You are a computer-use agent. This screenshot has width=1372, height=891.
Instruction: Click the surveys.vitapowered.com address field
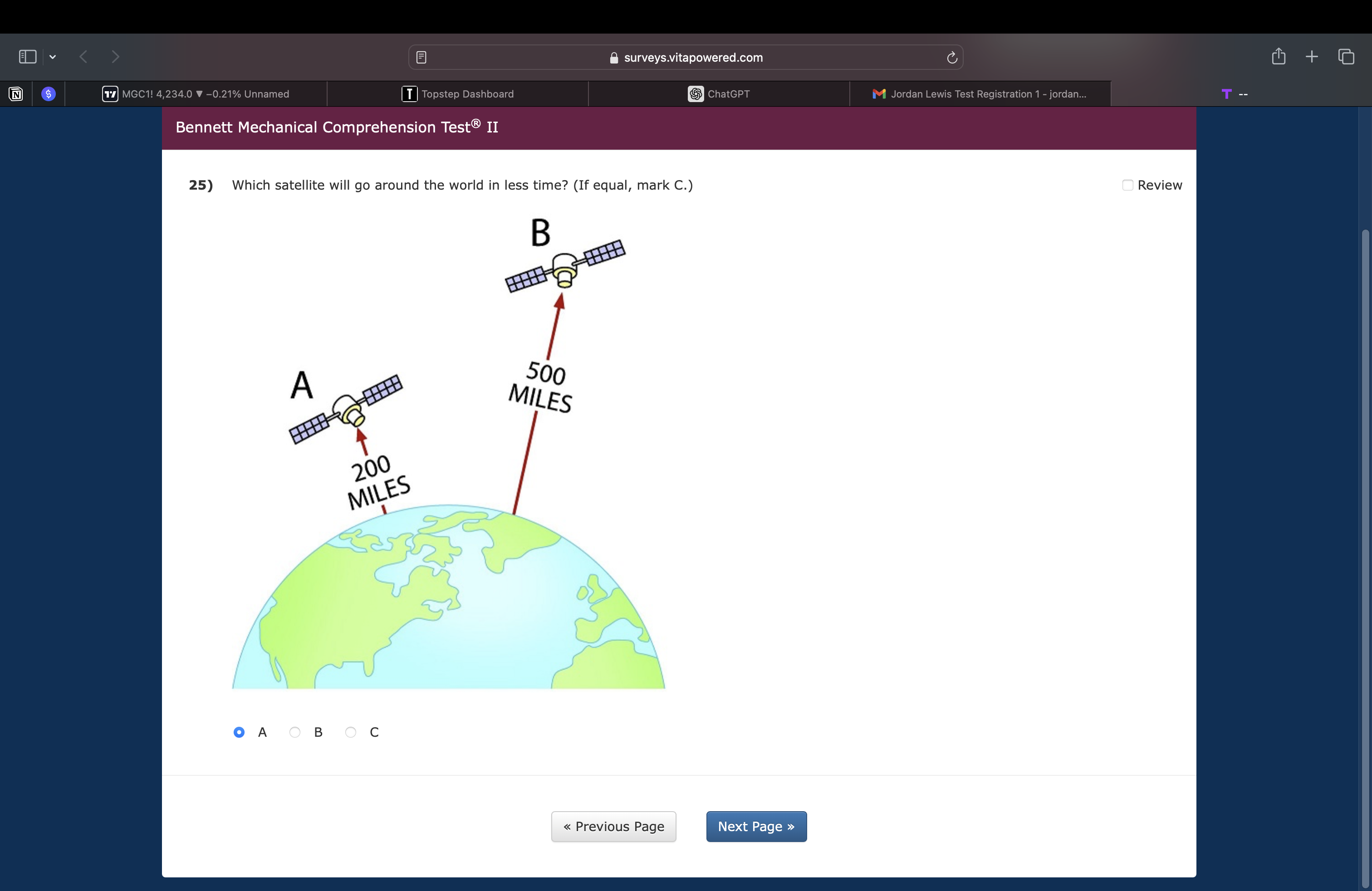[686, 57]
